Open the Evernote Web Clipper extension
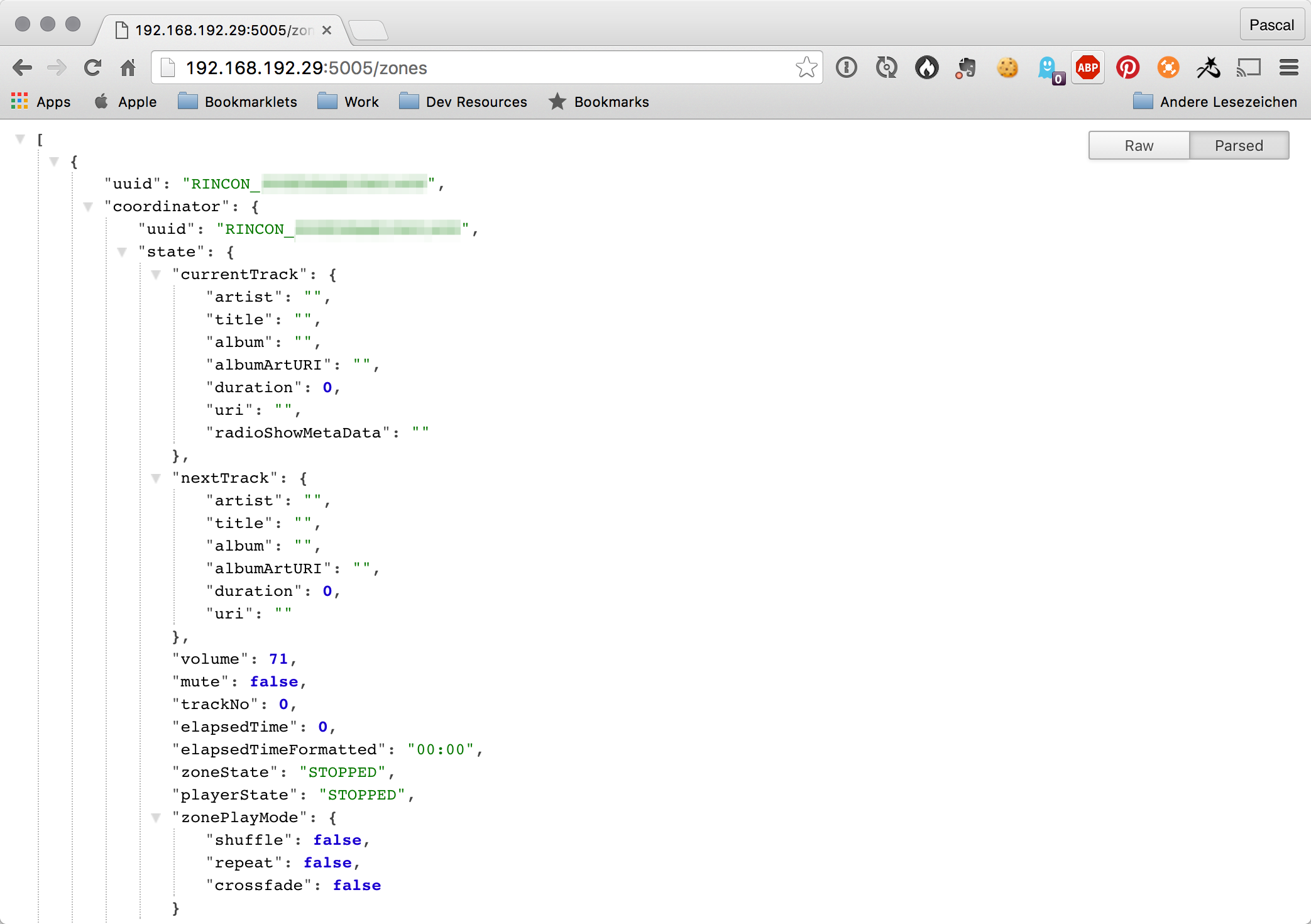The height and width of the screenshot is (924, 1311). (x=967, y=67)
